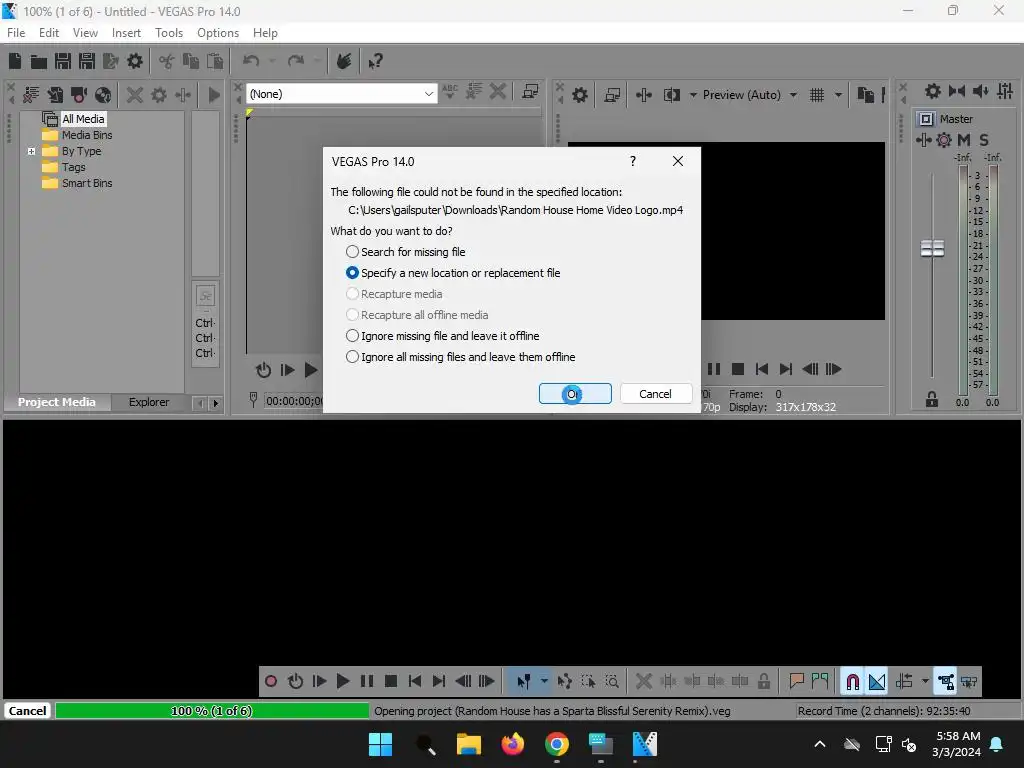Screen dimensions: 1024x768
Task: Toggle Enable Snapping magnet icon
Action: click(x=852, y=682)
